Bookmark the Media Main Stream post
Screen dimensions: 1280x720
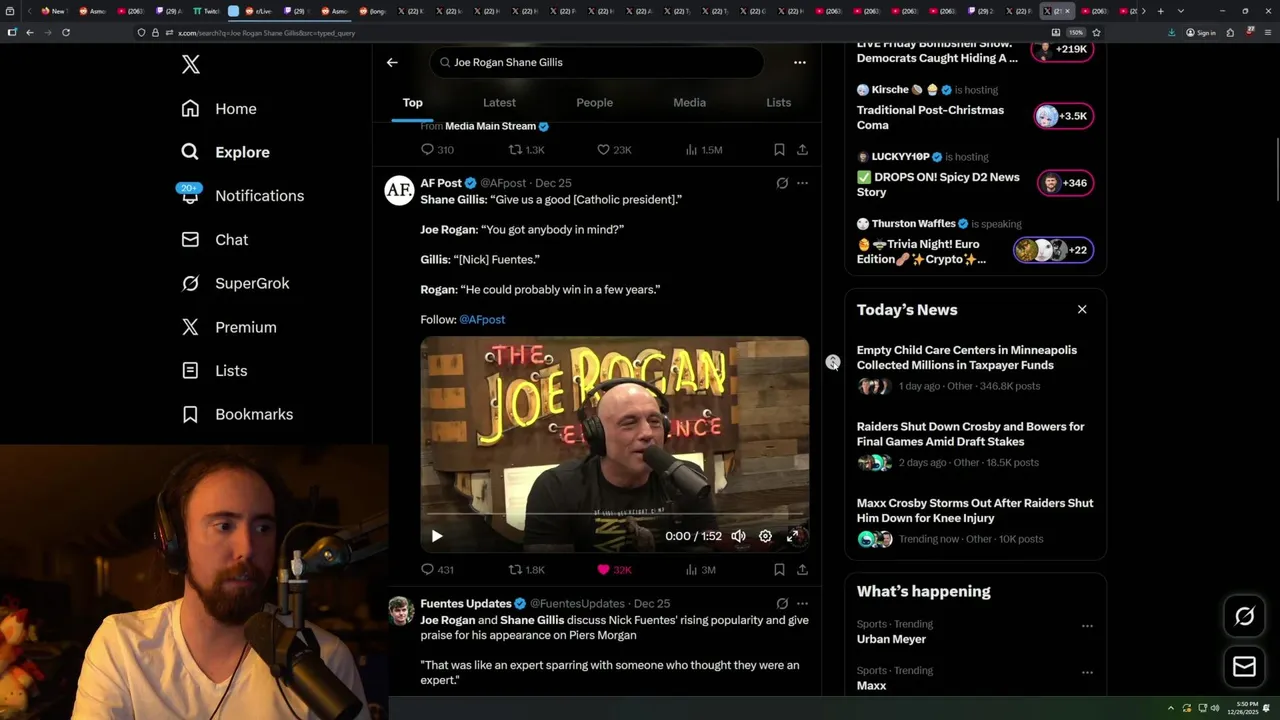click(779, 150)
